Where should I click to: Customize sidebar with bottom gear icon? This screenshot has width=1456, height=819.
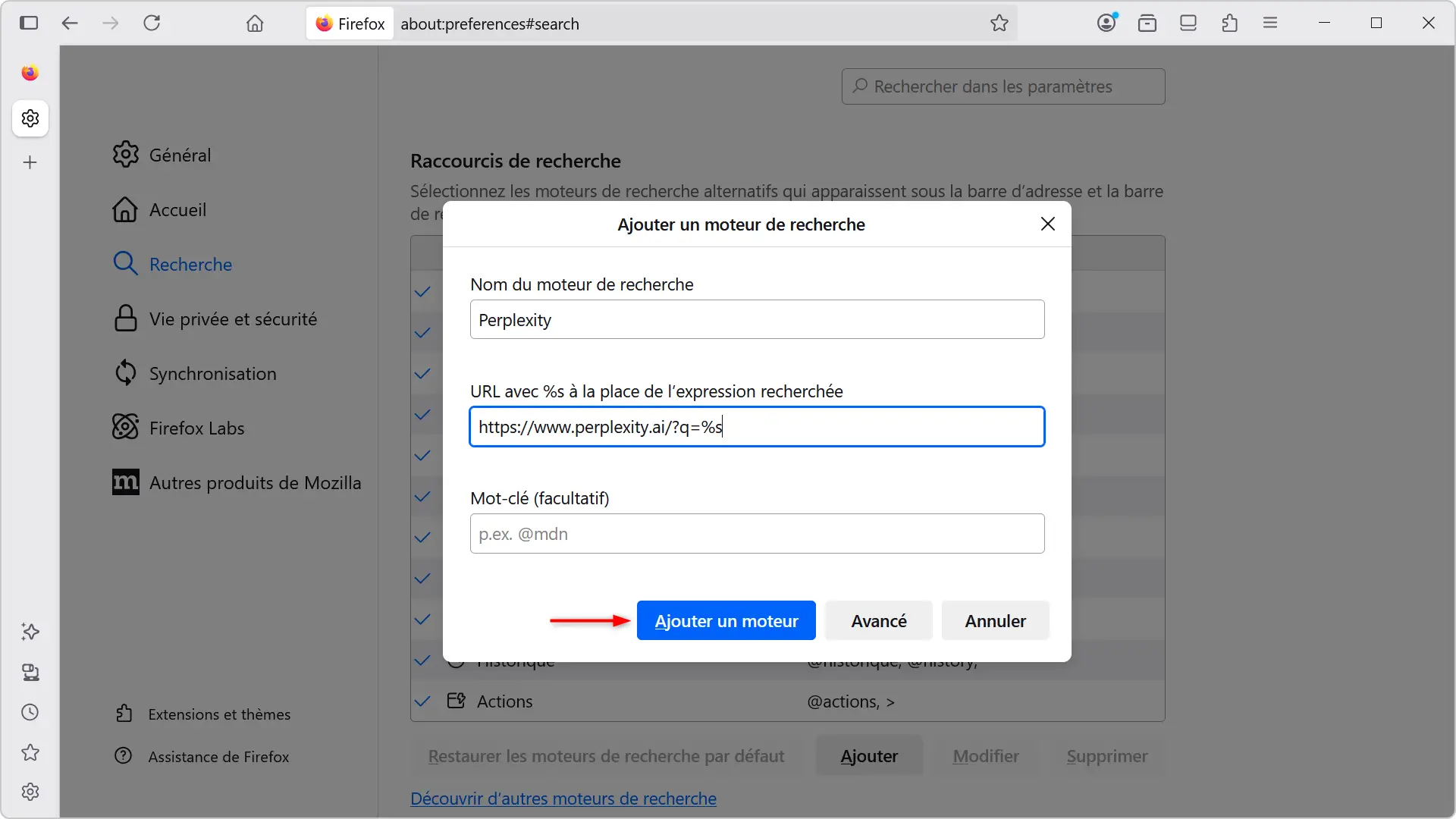tap(30, 792)
